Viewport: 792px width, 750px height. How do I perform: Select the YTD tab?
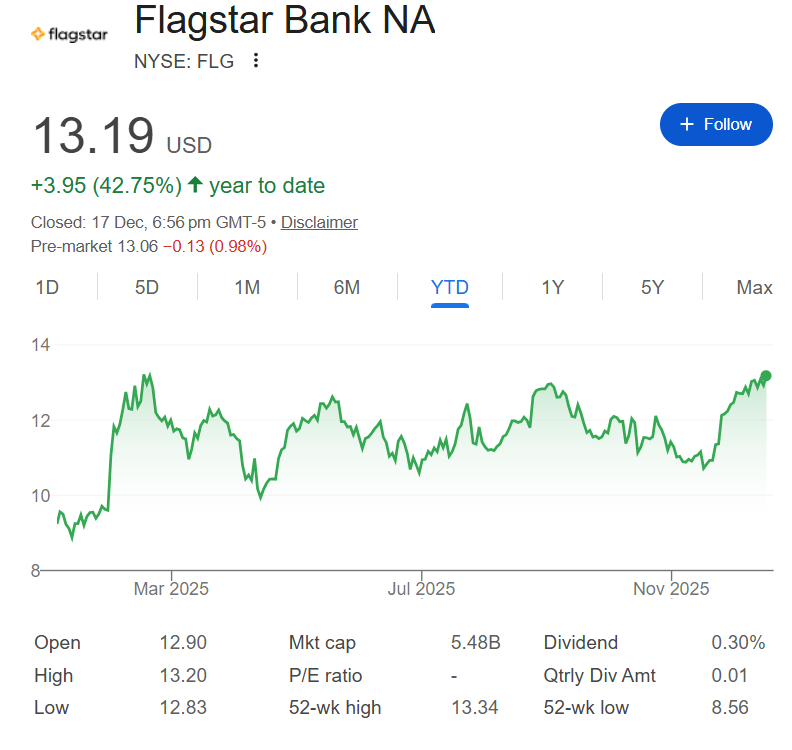[450, 288]
